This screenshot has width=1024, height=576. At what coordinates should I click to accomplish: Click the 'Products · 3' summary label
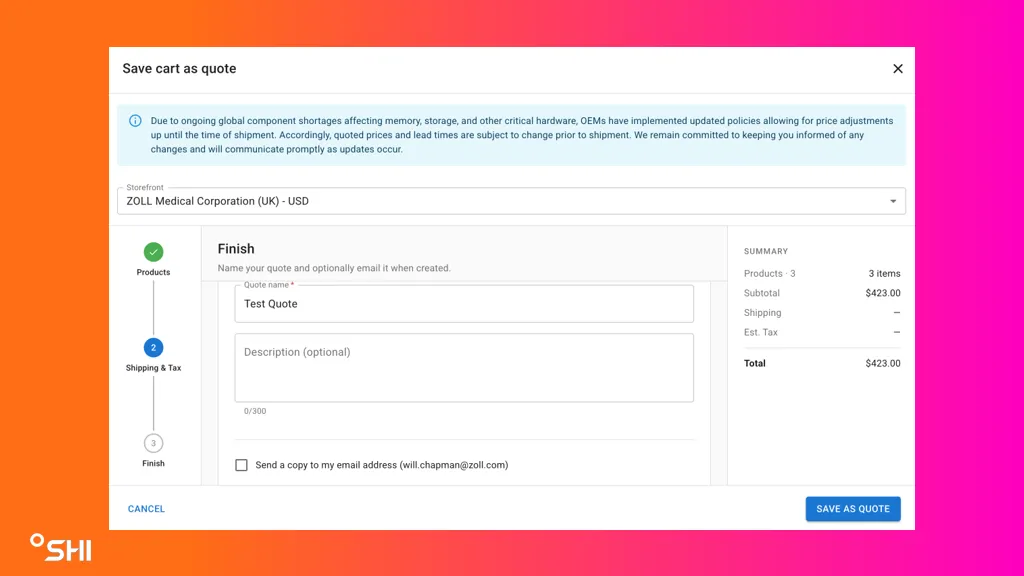point(769,274)
